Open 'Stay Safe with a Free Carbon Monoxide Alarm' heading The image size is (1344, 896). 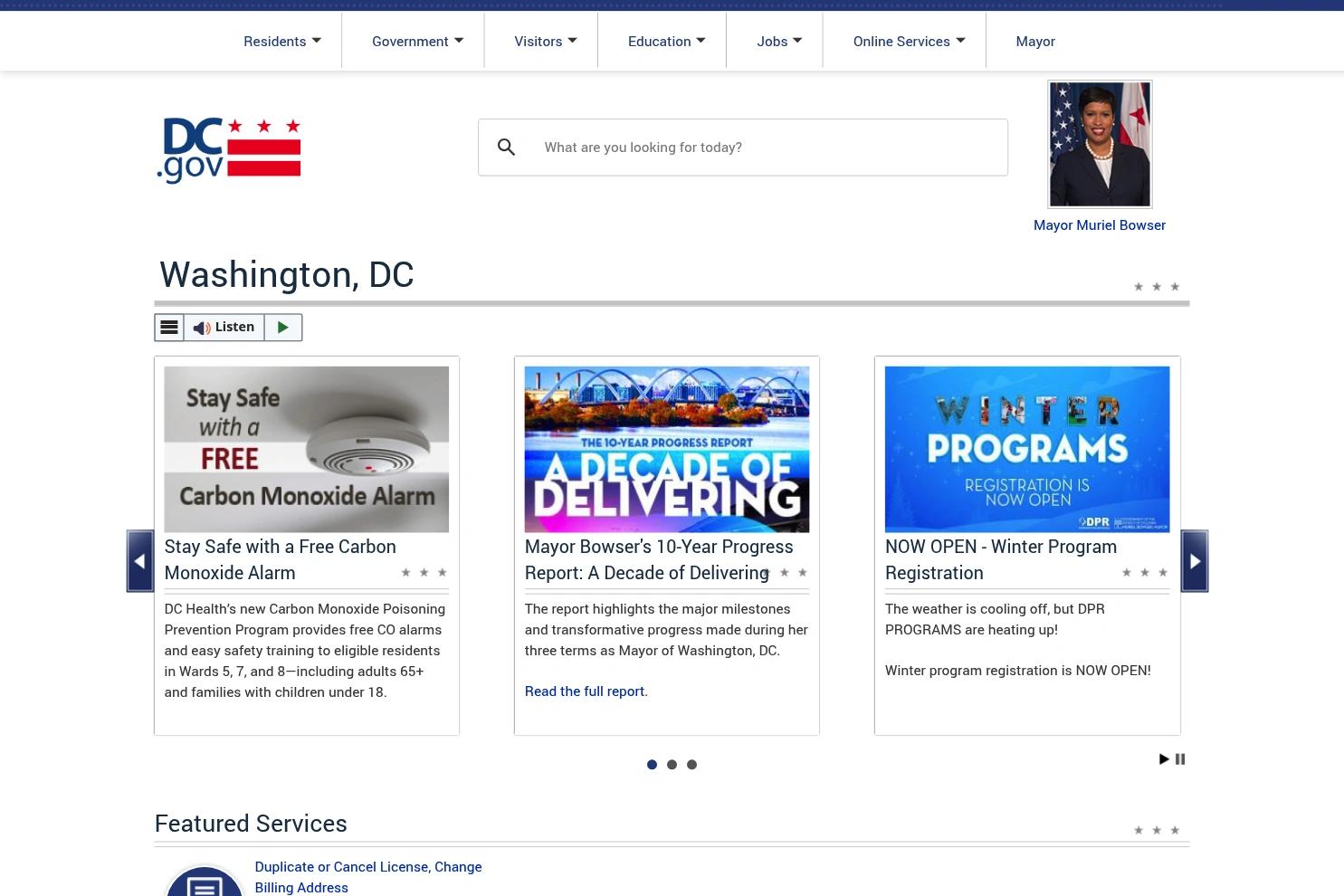coord(281,559)
